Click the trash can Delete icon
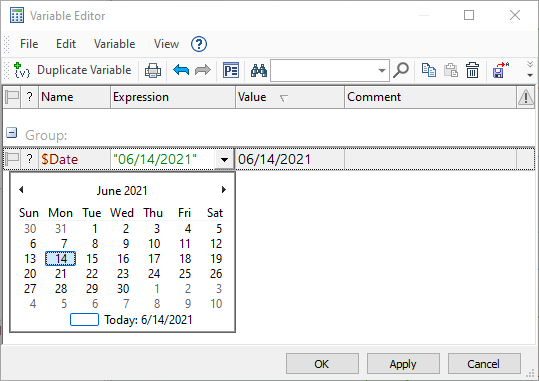Image resolution: width=539 pixels, height=381 pixels. pyautogui.click(x=473, y=70)
